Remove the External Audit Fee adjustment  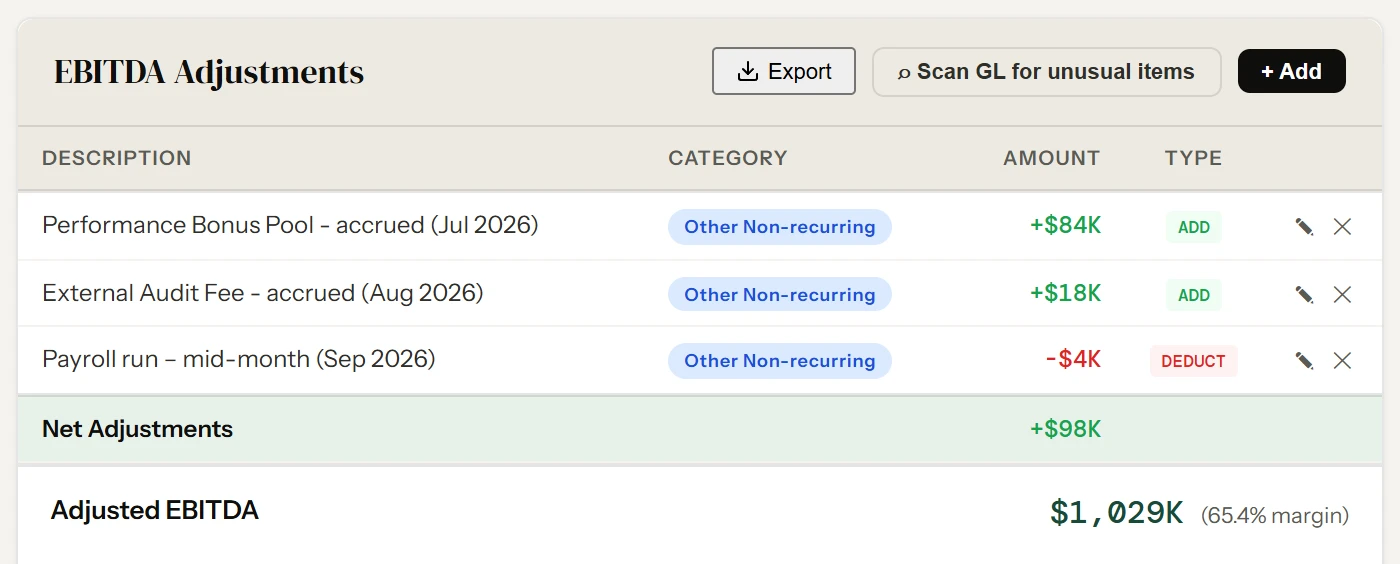point(1342,294)
